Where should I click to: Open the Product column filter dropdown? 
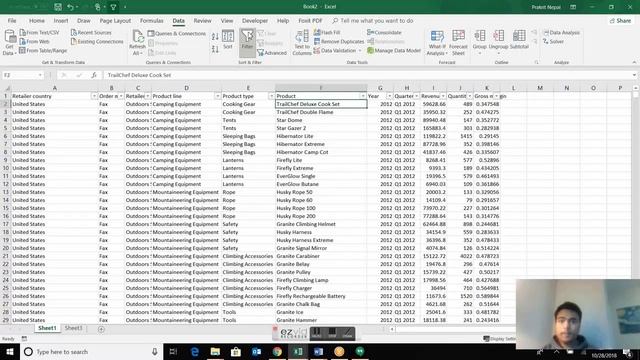pyautogui.click(x=363, y=96)
